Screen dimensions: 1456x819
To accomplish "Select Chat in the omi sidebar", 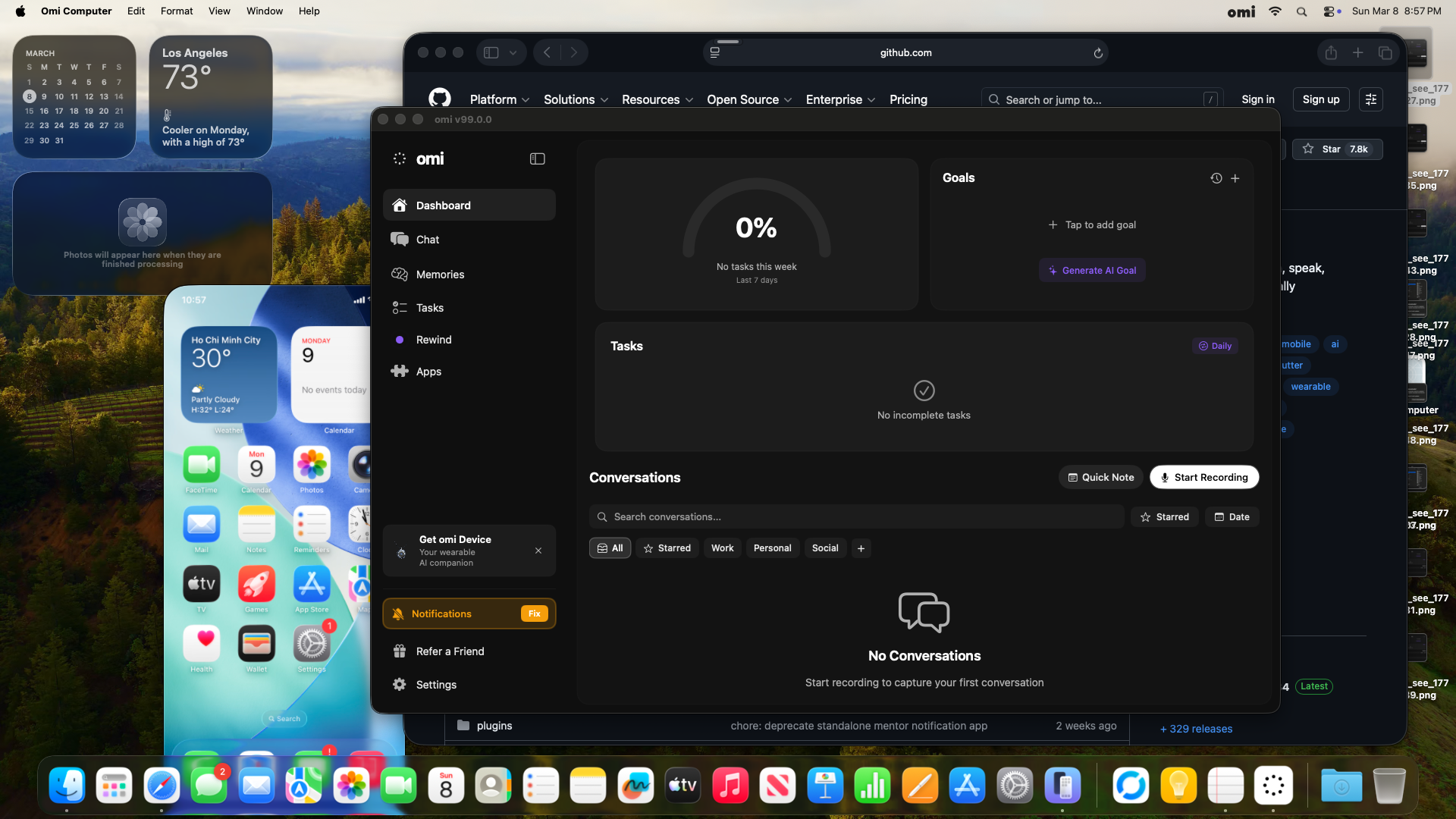I will [x=426, y=239].
